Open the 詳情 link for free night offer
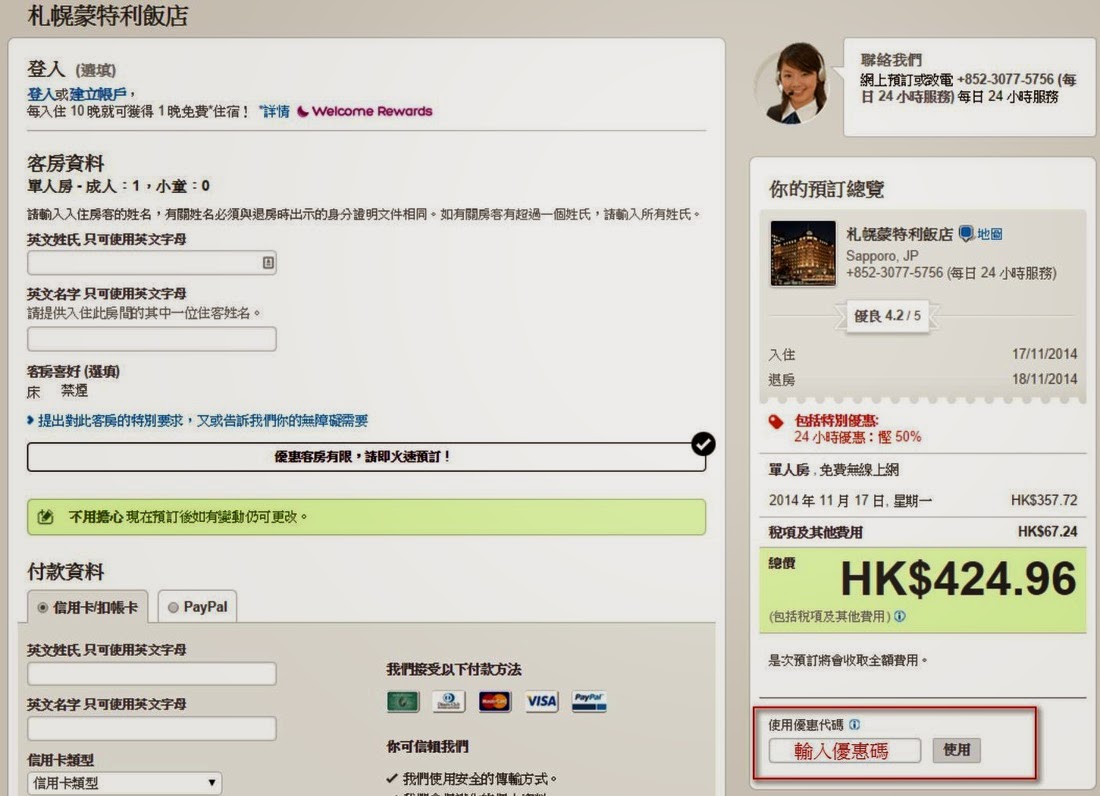 [274, 111]
